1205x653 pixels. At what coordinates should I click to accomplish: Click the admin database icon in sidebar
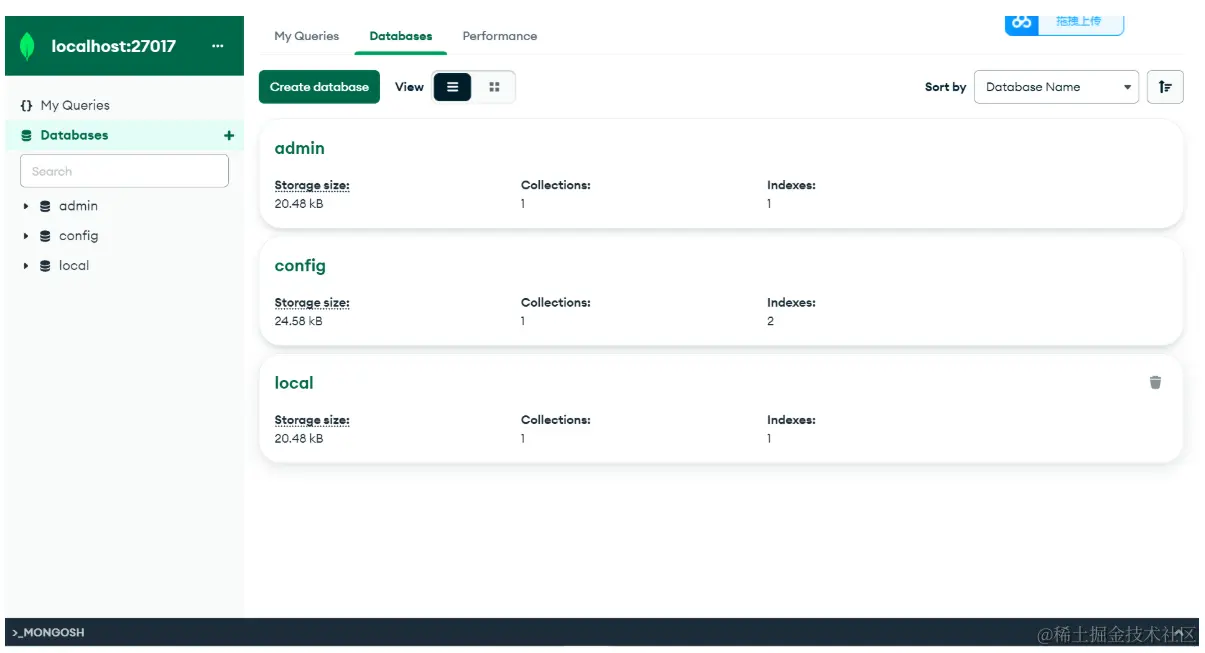(45, 206)
